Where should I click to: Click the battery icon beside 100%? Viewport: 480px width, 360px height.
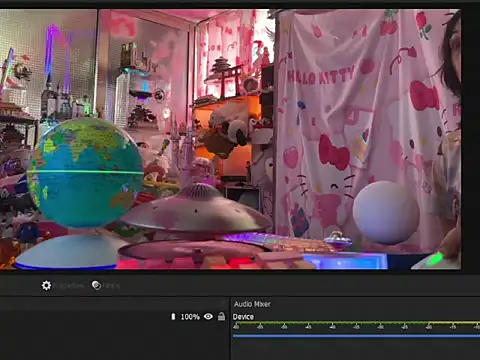click(x=173, y=316)
